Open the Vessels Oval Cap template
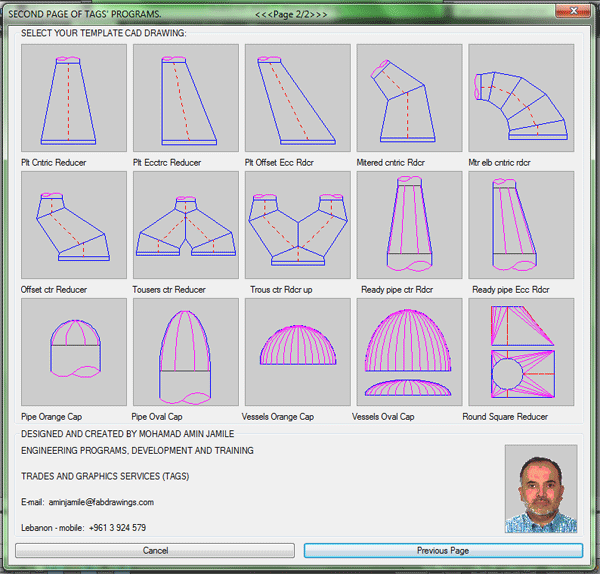The width and height of the screenshot is (600, 574). 409,352
